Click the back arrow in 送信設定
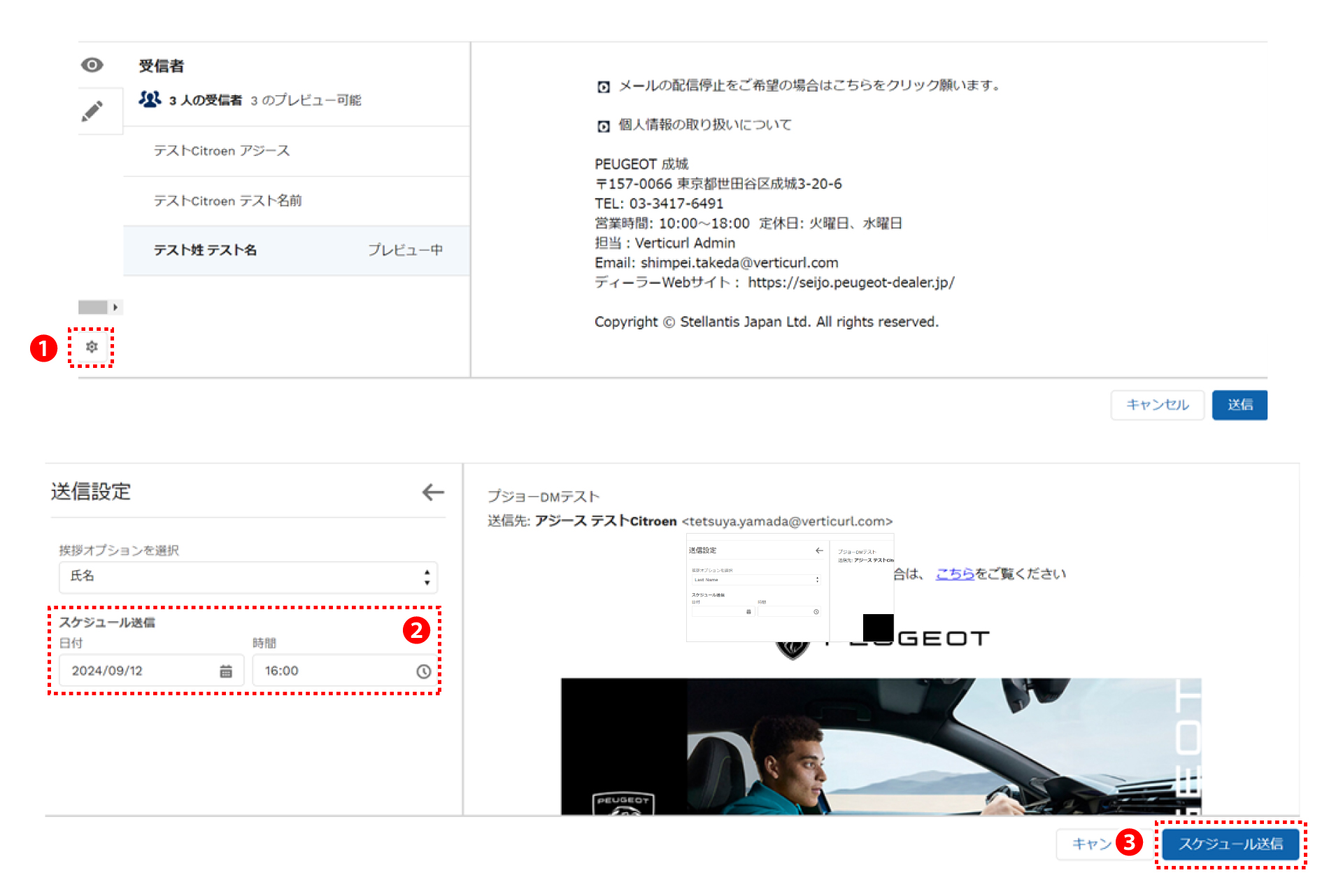Image resolution: width=1343 pixels, height=896 pixels. coord(433,492)
